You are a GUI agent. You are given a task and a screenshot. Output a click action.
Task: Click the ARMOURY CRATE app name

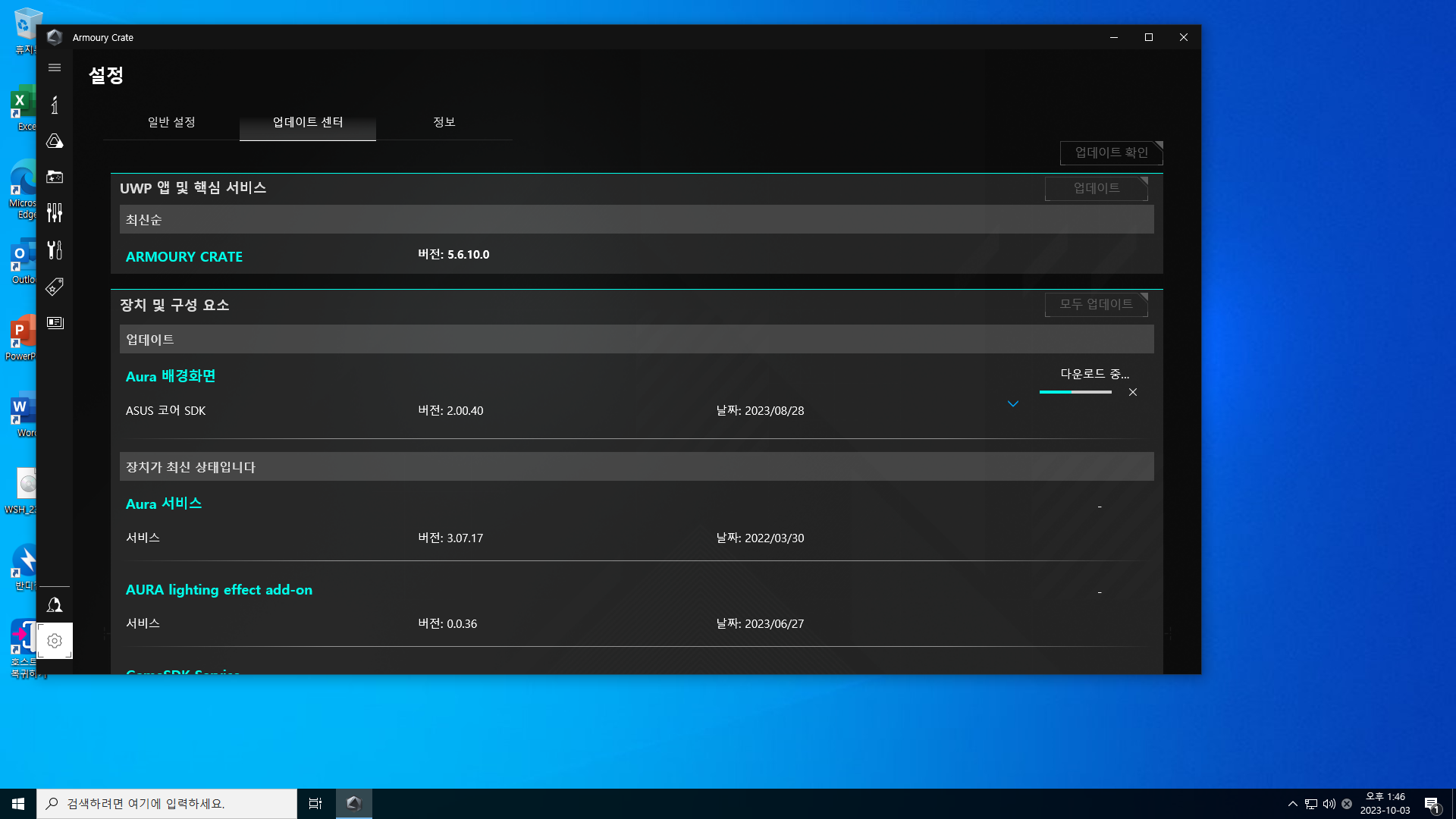[184, 257]
